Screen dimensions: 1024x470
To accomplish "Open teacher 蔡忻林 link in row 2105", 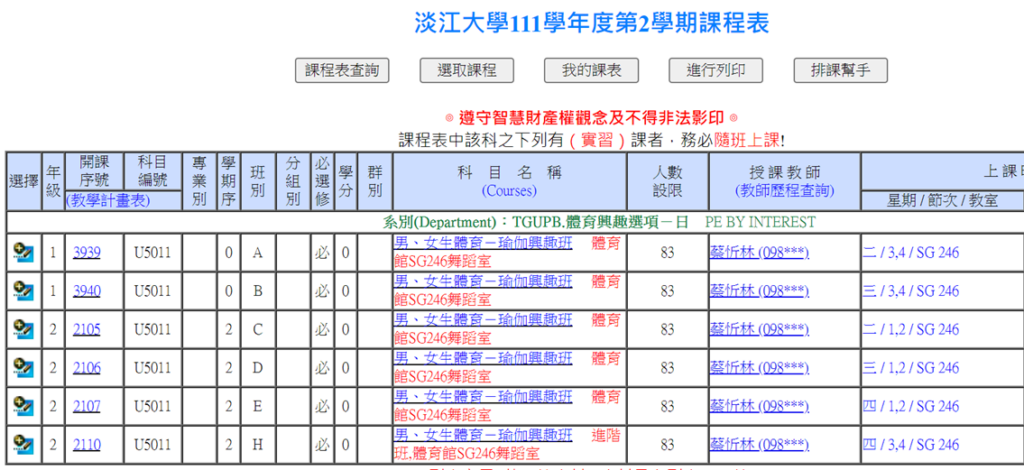I will (x=760, y=330).
